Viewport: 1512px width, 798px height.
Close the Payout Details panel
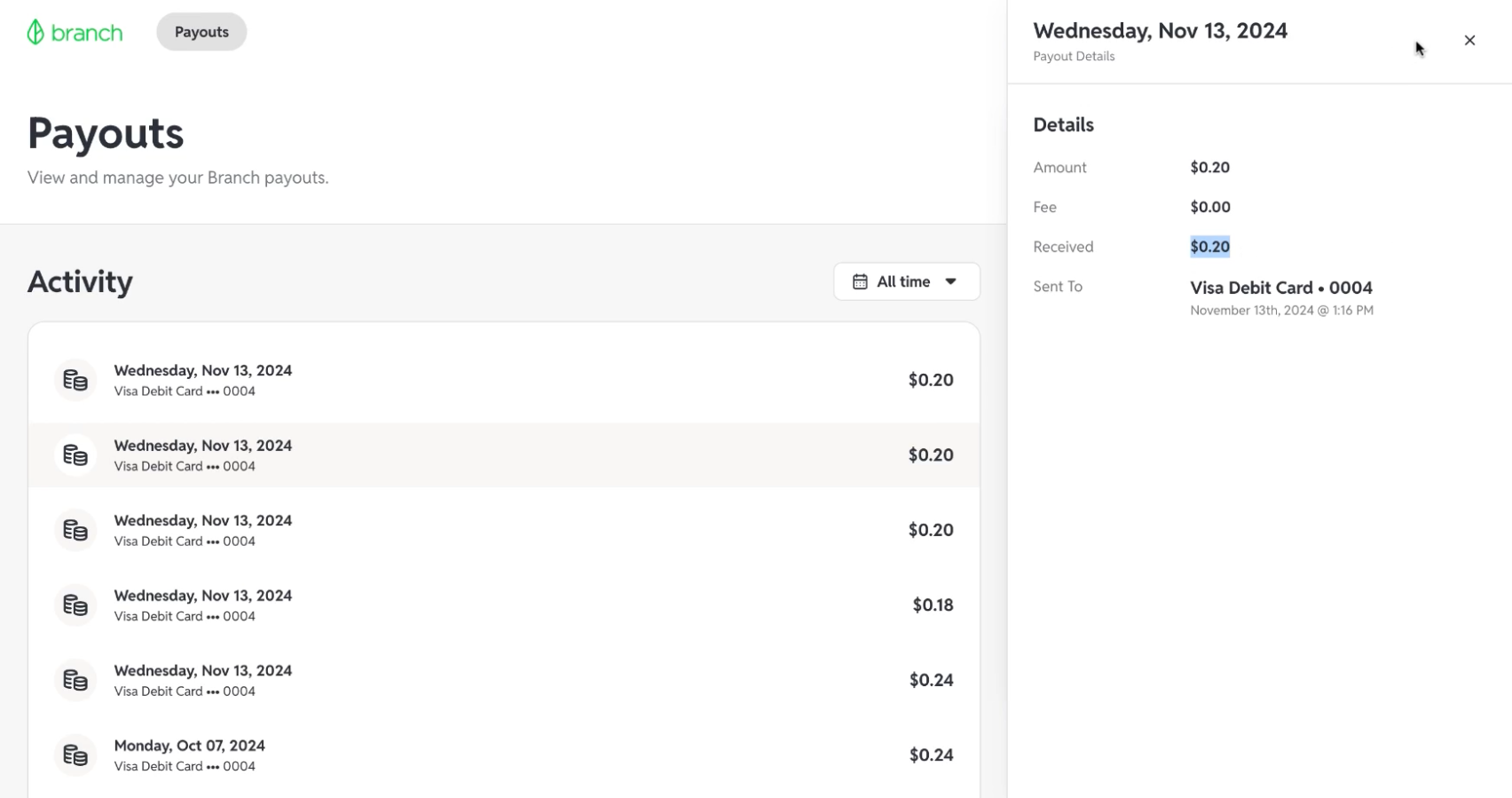[x=1469, y=40]
